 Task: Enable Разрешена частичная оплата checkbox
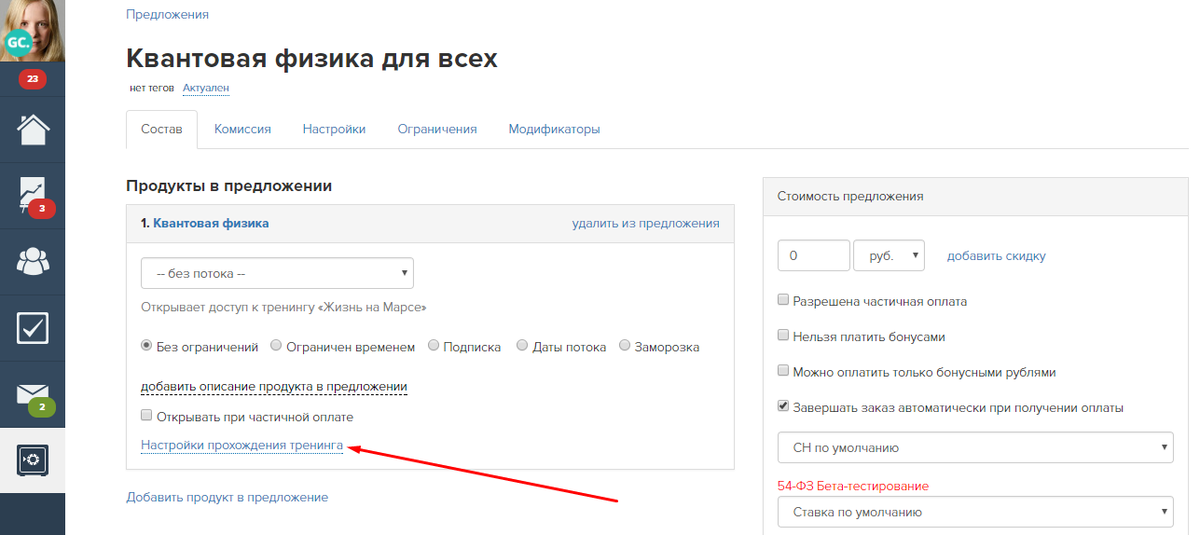(x=783, y=300)
